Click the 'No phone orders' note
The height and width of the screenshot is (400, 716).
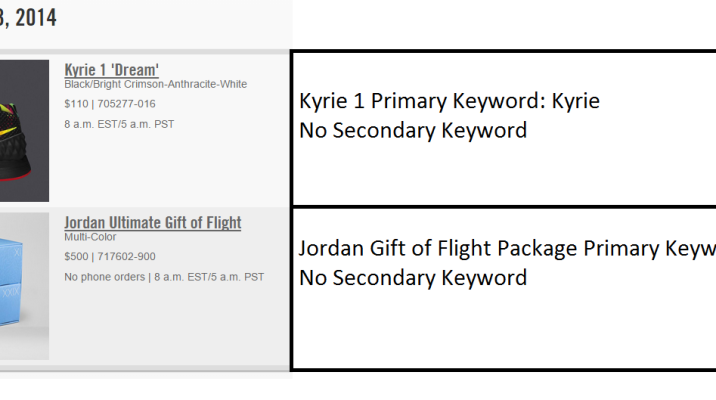point(104,276)
